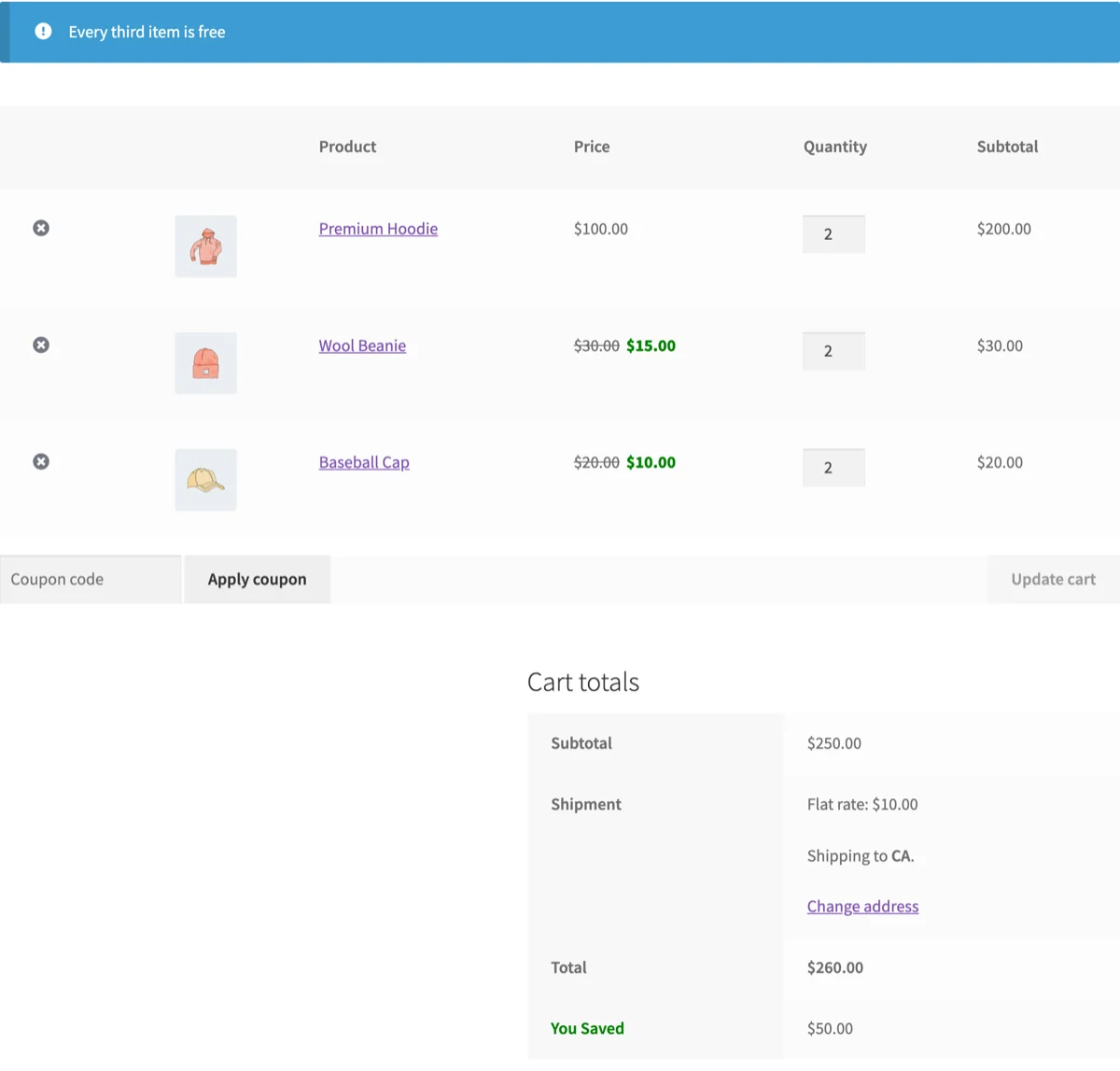1120x1071 pixels.
Task: Click the Shipment label in Cart totals
Action: (x=586, y=804)
